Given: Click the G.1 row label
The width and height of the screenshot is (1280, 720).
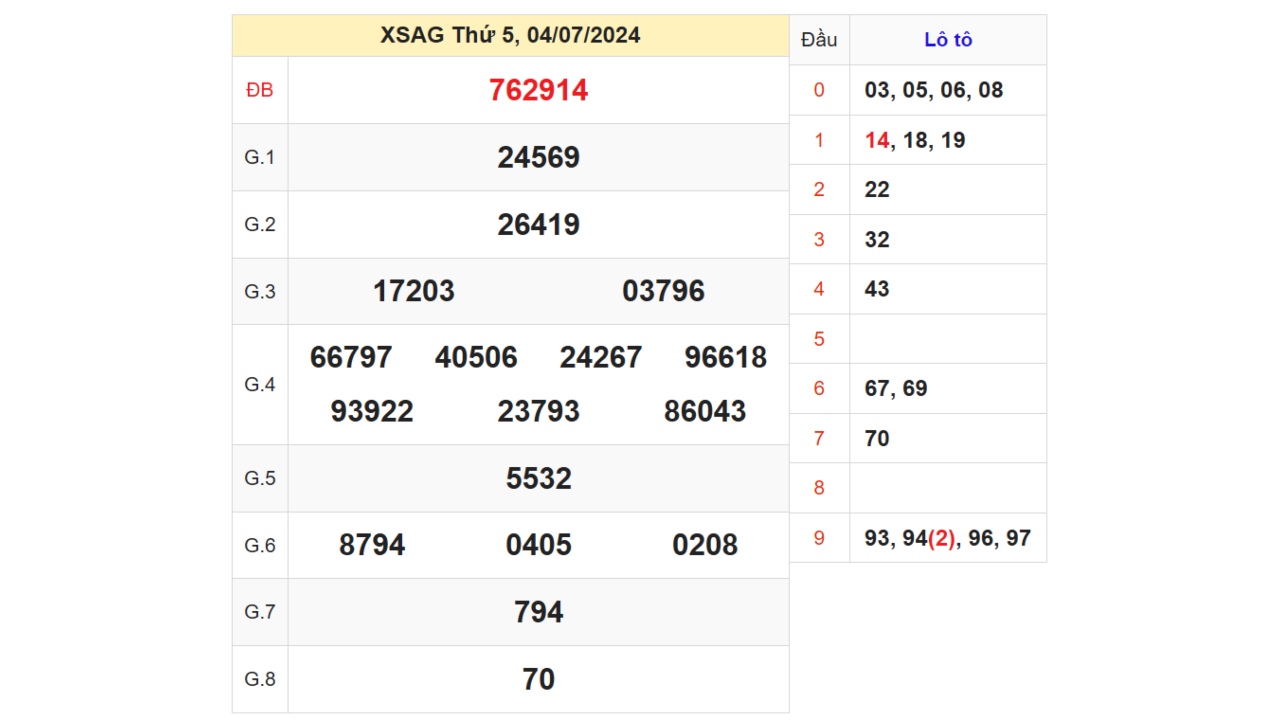Looking at the screenshot, I should pos(259,157).
